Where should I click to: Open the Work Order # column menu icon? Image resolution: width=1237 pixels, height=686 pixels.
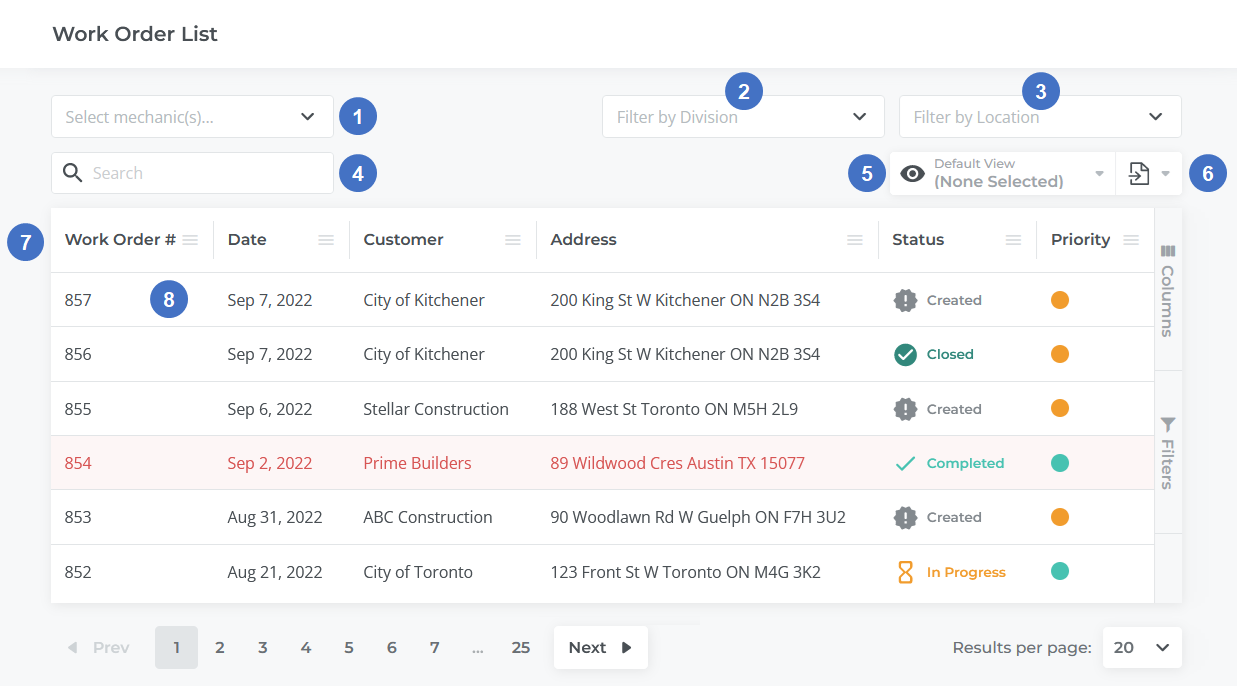(x=190, y=240)
